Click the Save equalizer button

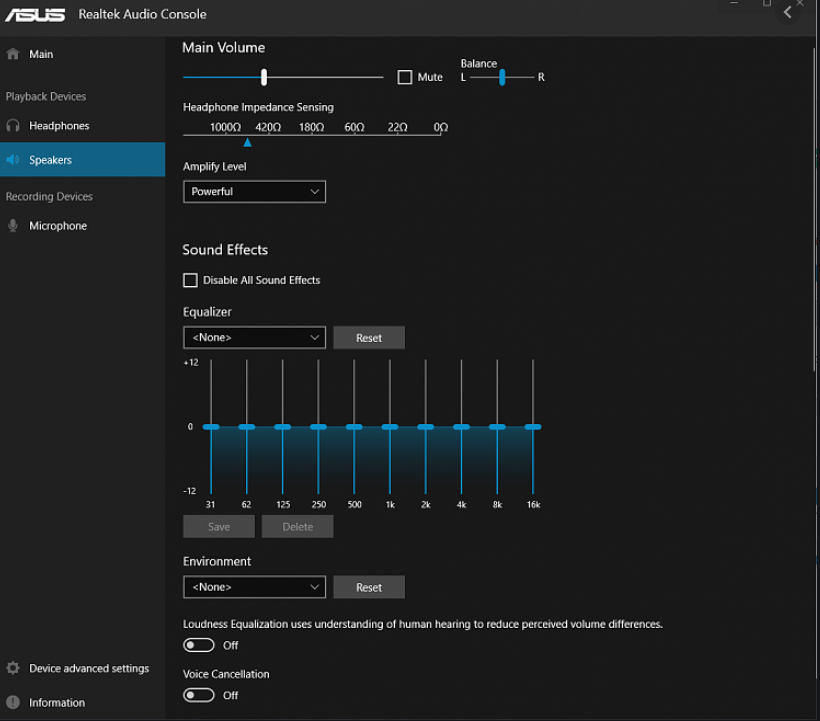coord(219,527)
